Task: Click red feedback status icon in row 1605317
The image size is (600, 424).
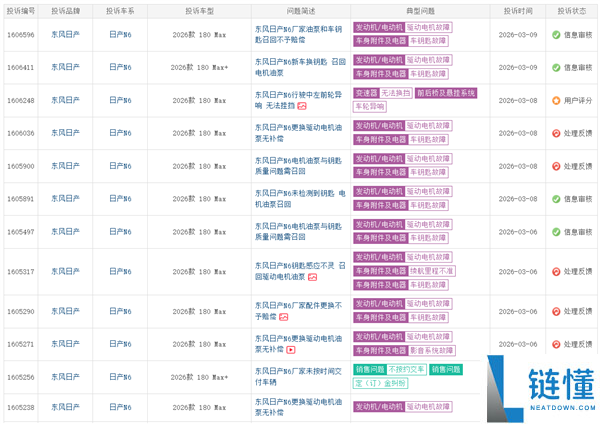Action: (556, 272)
